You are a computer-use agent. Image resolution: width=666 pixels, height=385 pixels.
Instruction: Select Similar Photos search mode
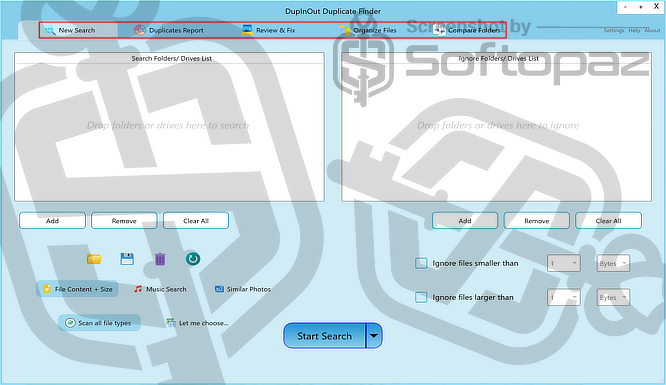tap(243, 289)
